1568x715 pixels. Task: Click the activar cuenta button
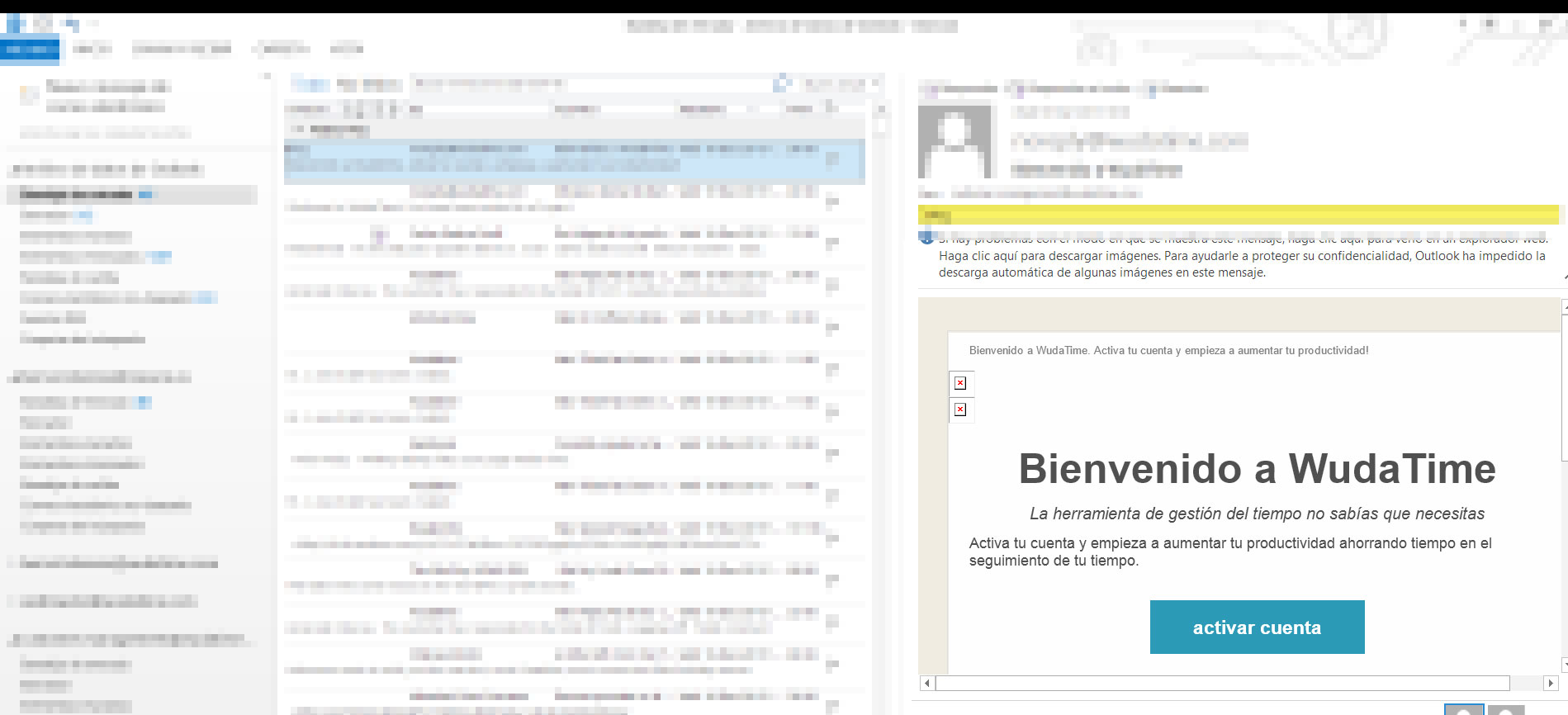[1257, 627]
